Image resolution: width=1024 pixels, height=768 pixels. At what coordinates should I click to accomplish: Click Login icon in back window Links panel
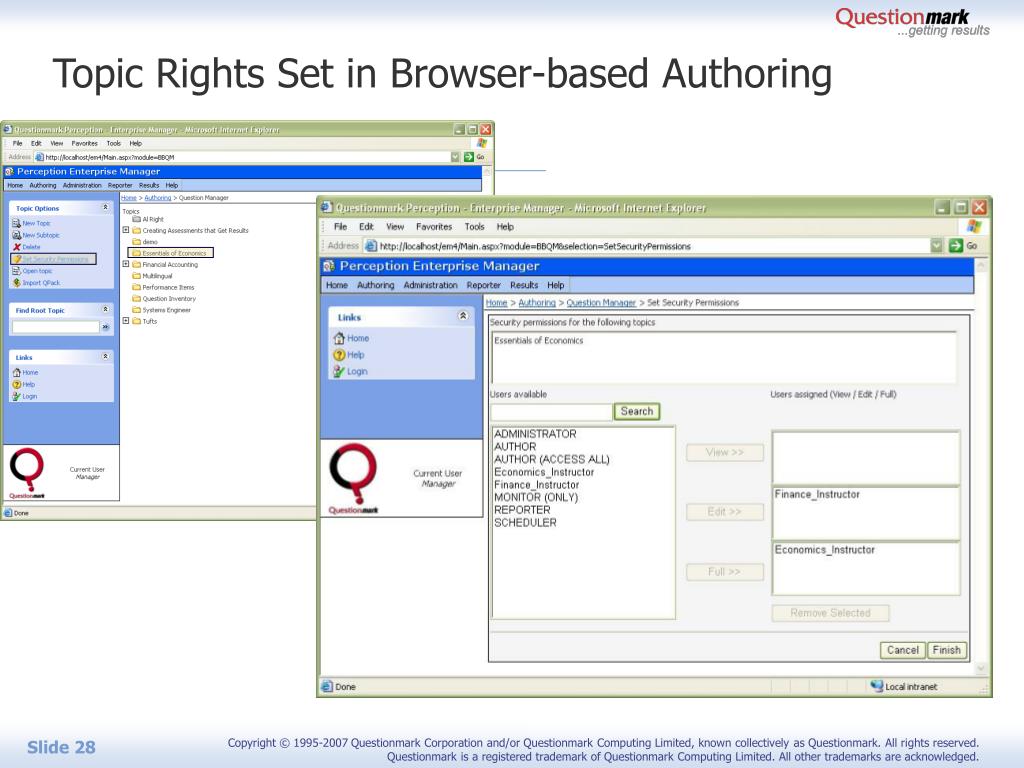16,396
